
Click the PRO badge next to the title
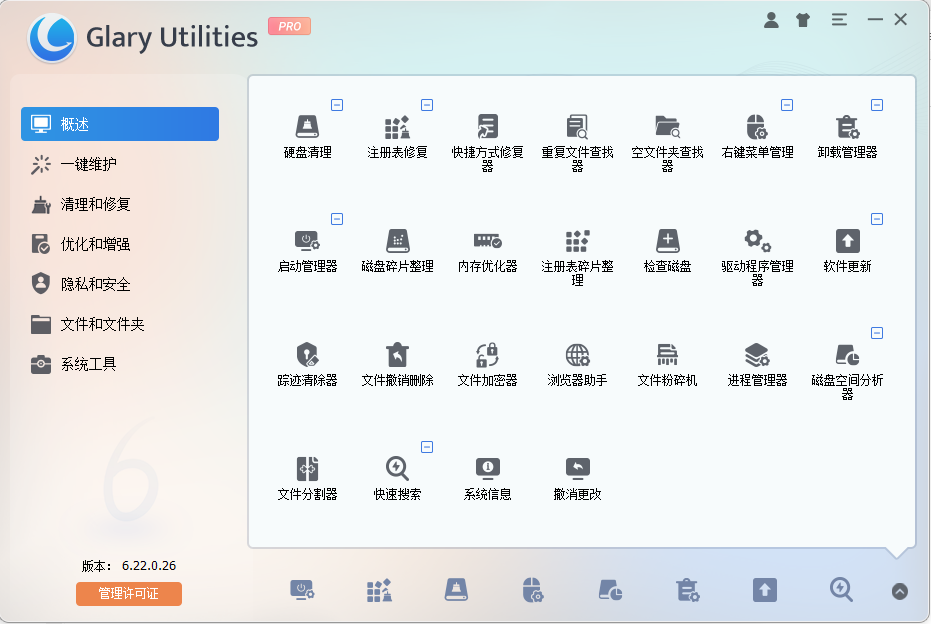point(289,27)
